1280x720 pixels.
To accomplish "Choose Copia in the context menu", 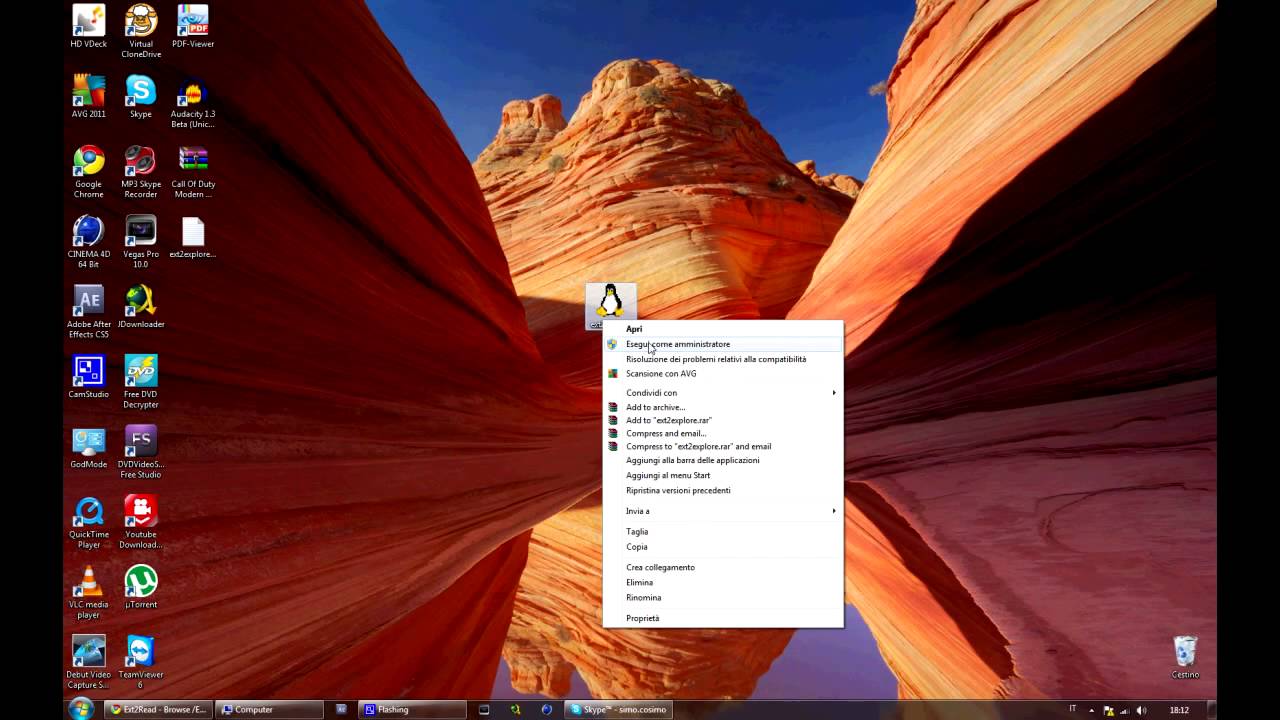I will [723, 547].
